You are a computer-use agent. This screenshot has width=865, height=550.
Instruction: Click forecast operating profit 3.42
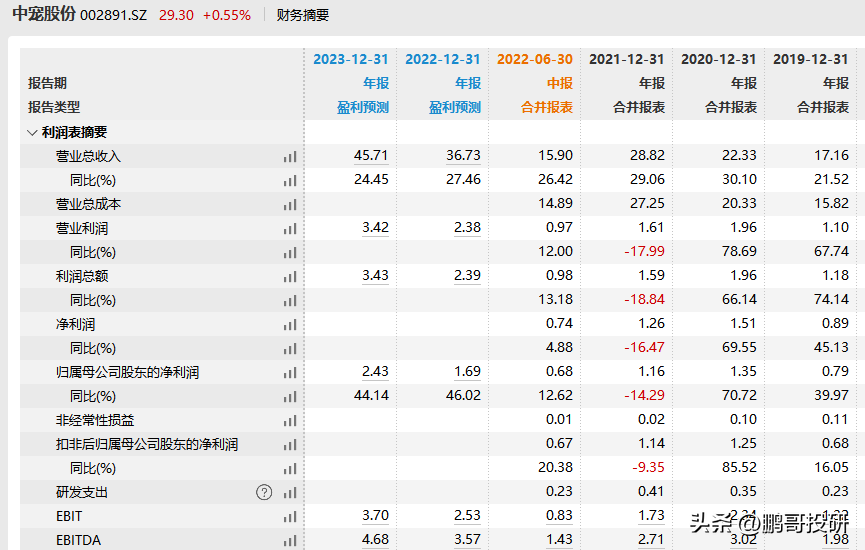pyautogui.click(x=376, y=227)
